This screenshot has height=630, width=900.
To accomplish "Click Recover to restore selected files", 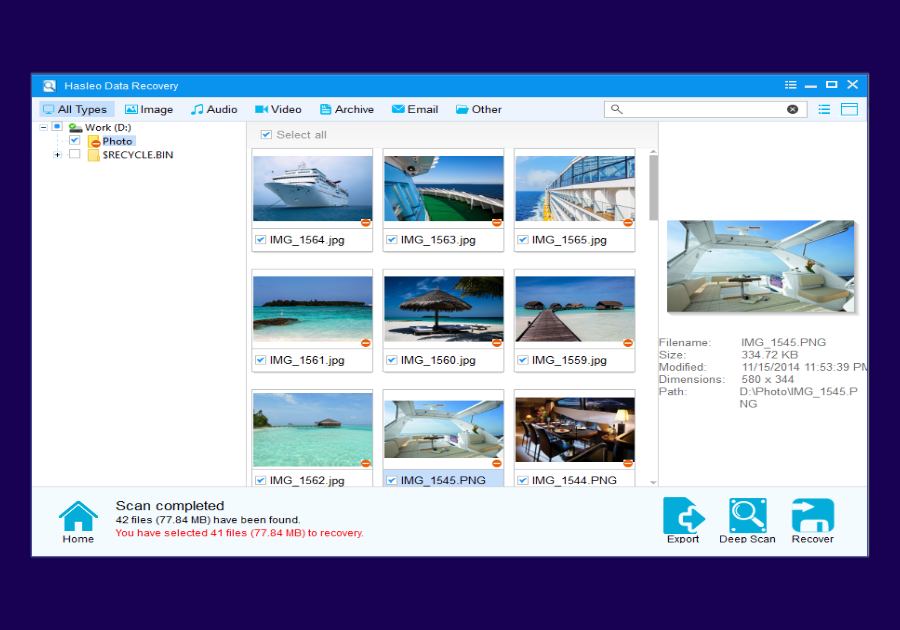I will pyautogui.click(x=812, y=512).
